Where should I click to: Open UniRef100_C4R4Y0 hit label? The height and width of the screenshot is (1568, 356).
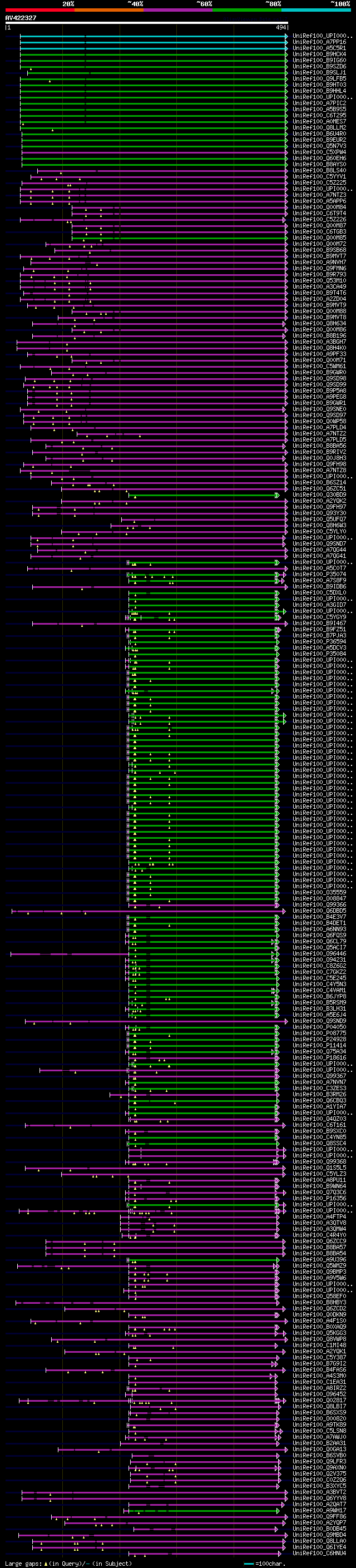(x=319, y=1235)
